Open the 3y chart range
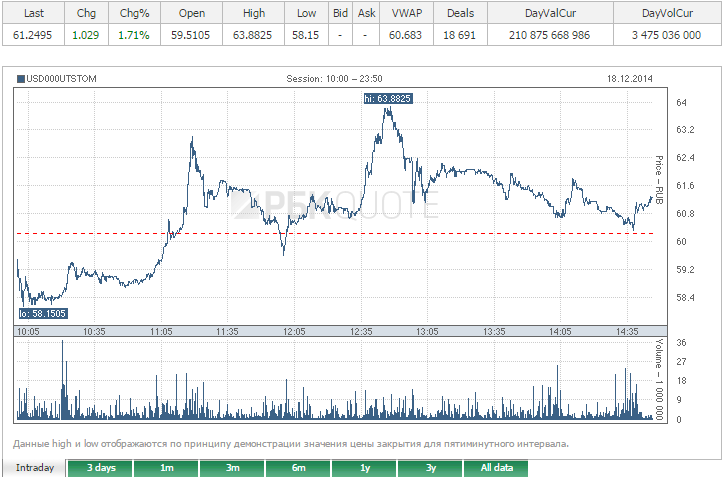The height and width of the screenshot is (477, 724). pyautogui.click(x=430, y=468)
